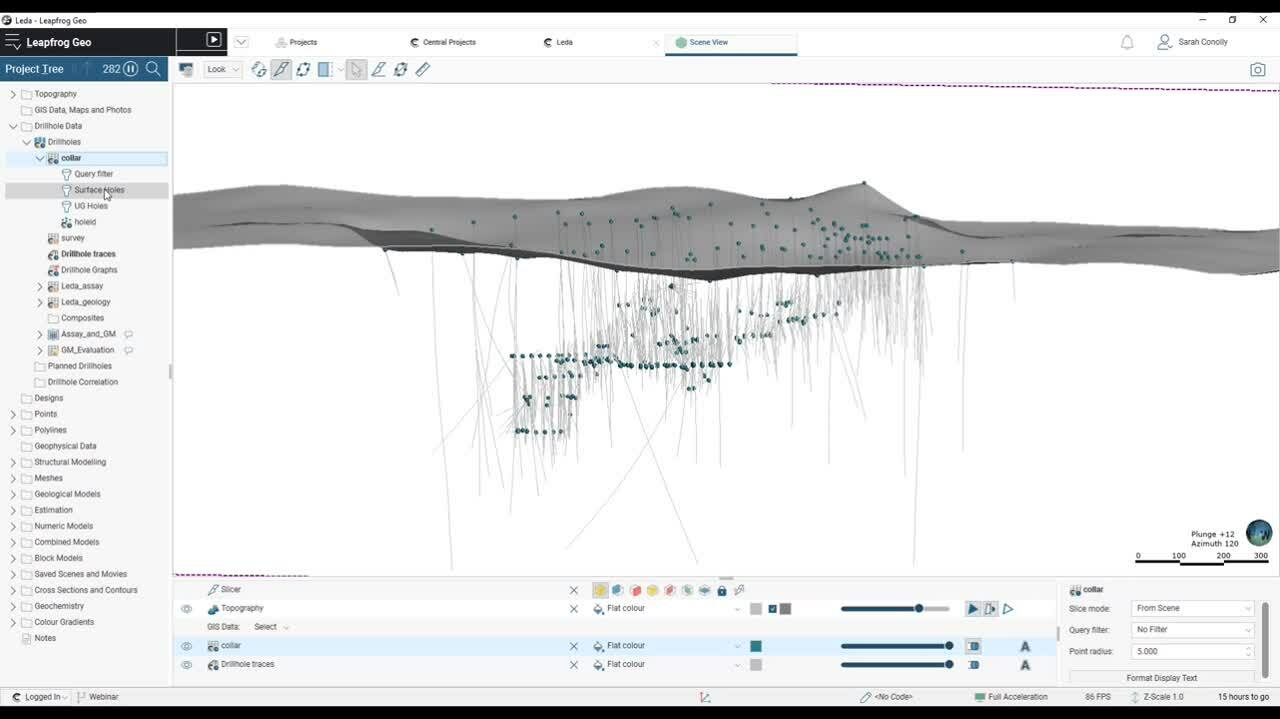Viewport: 1280px width, 719px height.
Task: Remove collar from the scene list
Action: (x=574, y=646)
